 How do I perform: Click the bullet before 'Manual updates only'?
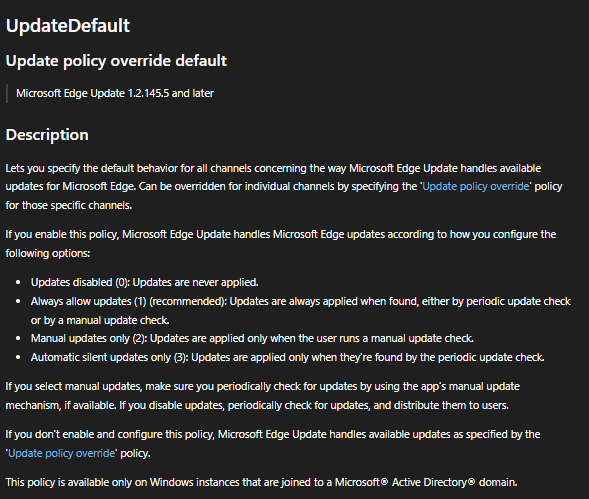[18, 338]
